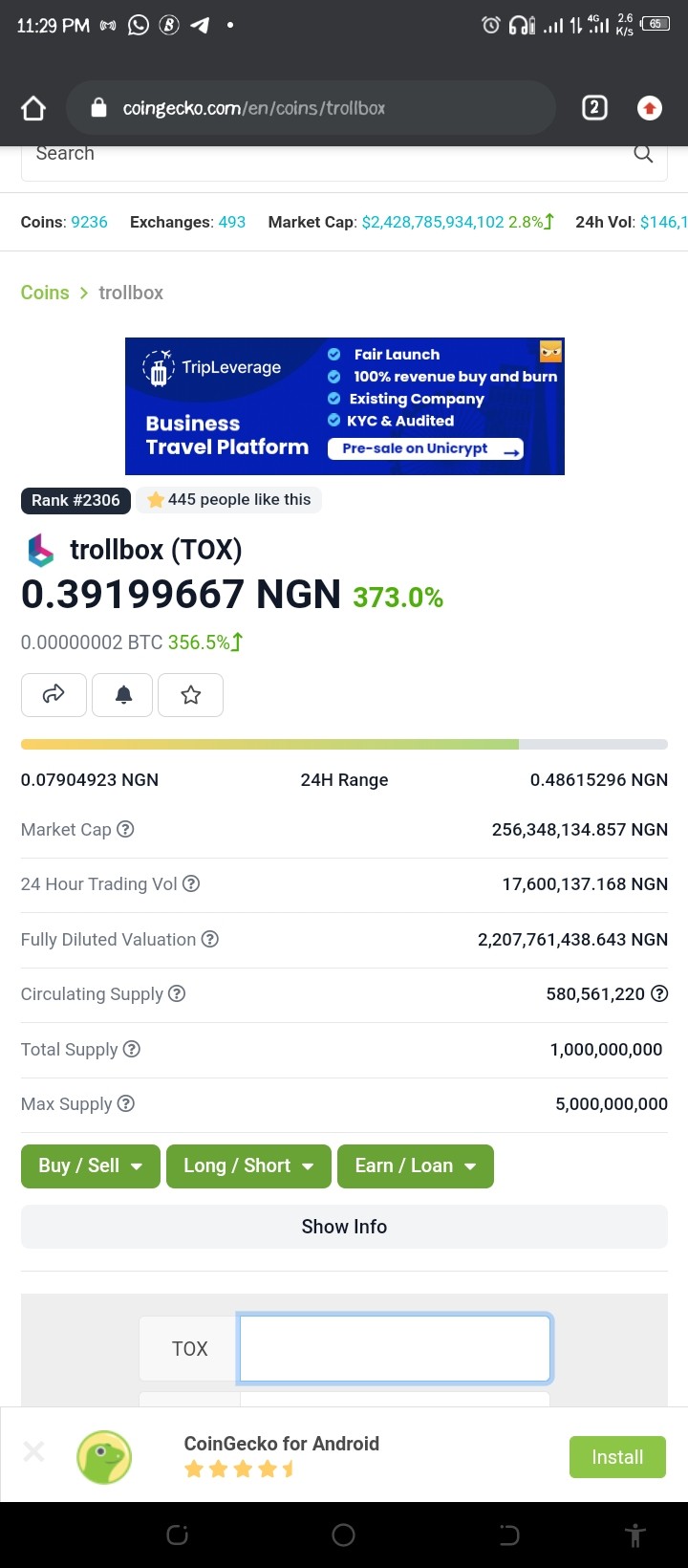
Task: Click the share arrow icon
Action: [54, 695]
